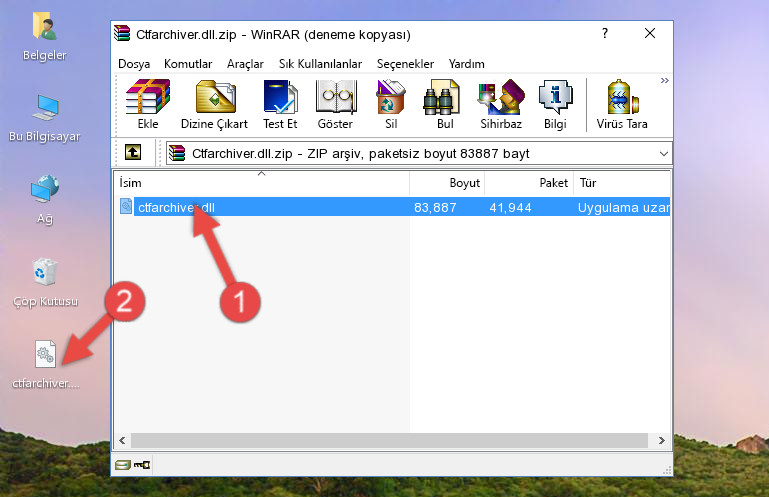The width and height of the screenshot is (769, 497).
Task: Launch the Sihirbaz wizard
Action: pos(501,105)
